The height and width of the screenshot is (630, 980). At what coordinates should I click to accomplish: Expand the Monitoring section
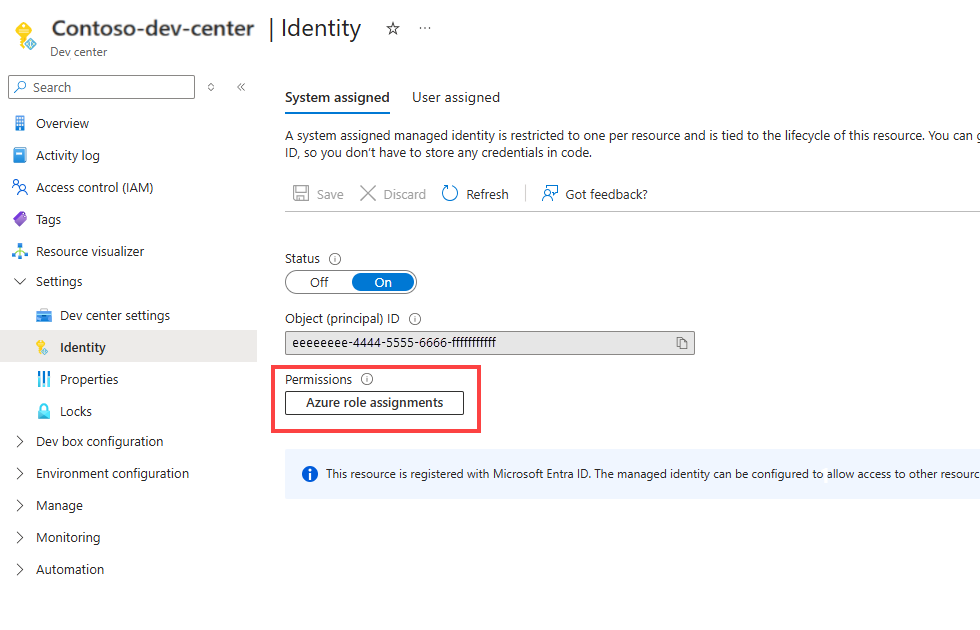tap(20, 537)
